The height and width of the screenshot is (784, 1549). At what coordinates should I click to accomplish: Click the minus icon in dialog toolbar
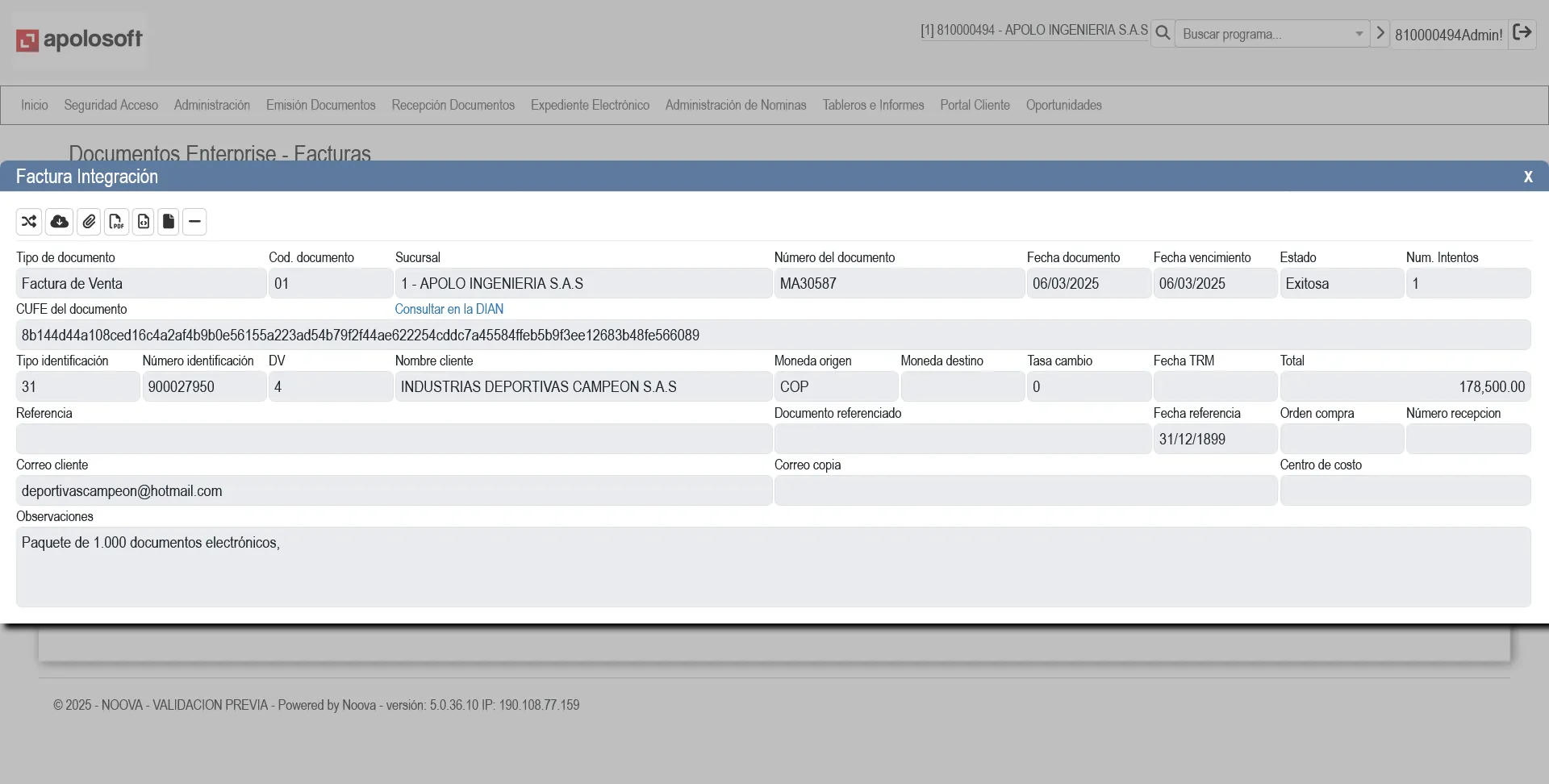pos(194,222)
